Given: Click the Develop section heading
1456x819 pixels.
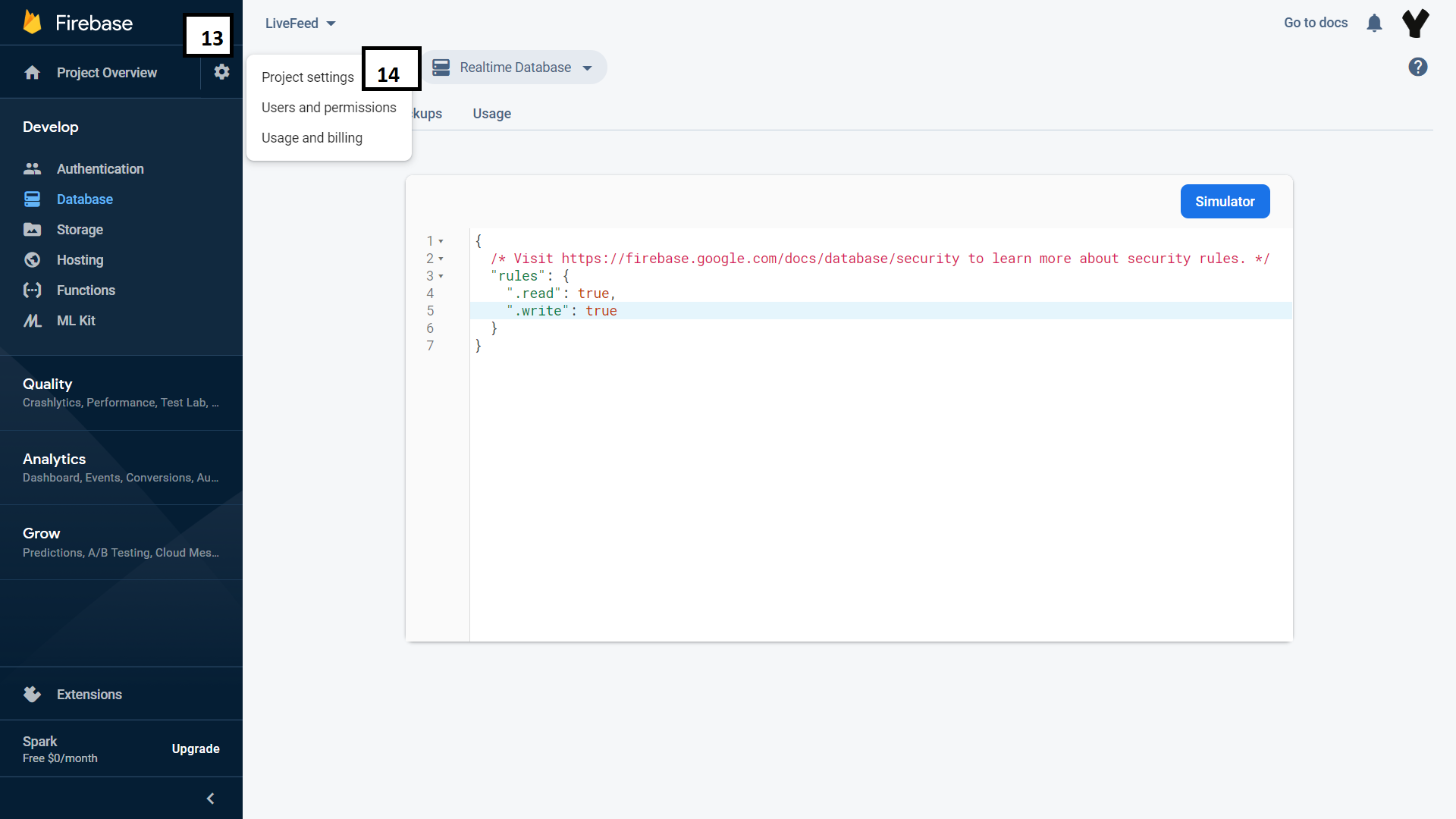Looking at the screenshot, I should [x=51, y=127].
